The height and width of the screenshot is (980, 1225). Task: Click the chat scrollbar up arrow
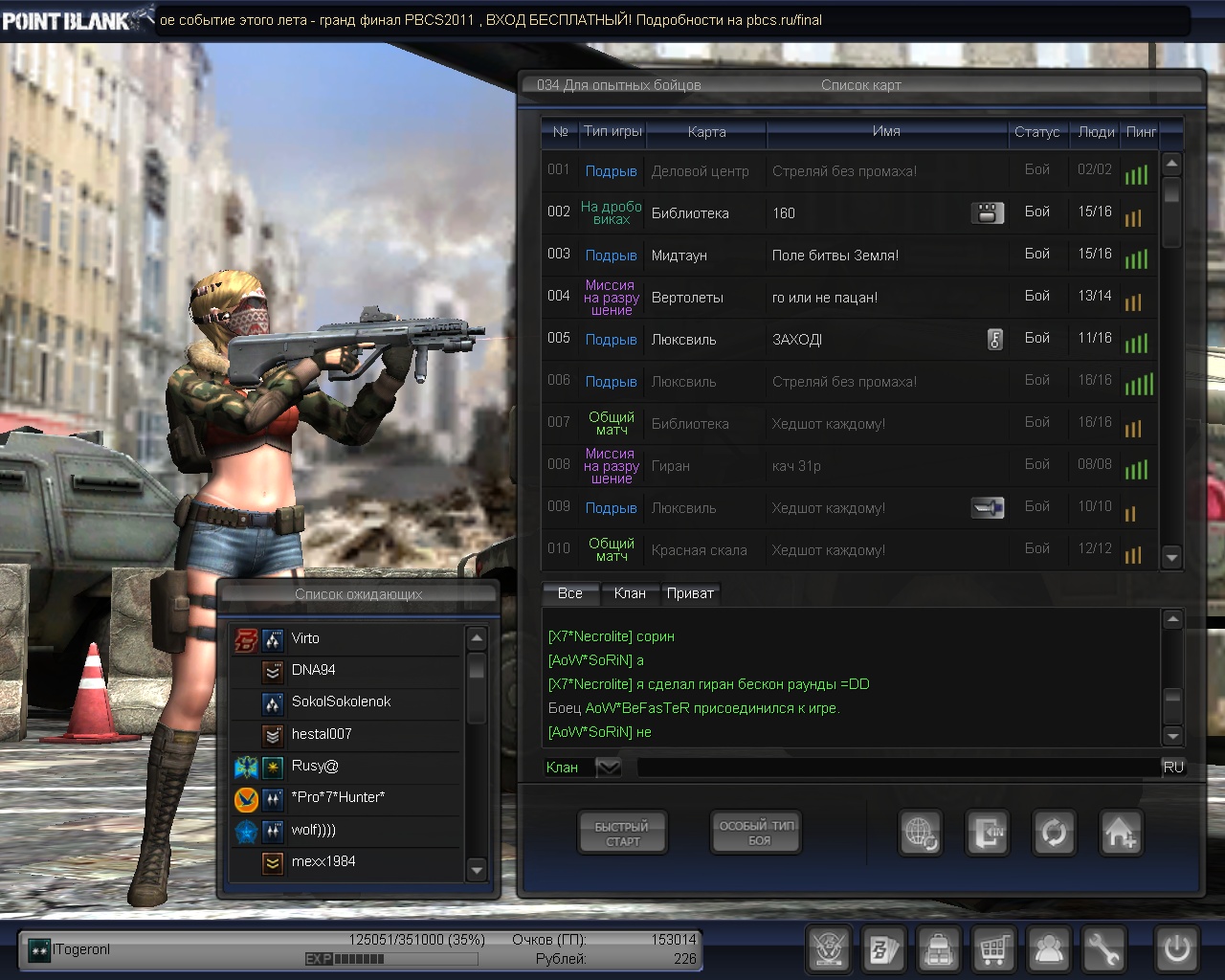coord(1172,621)
